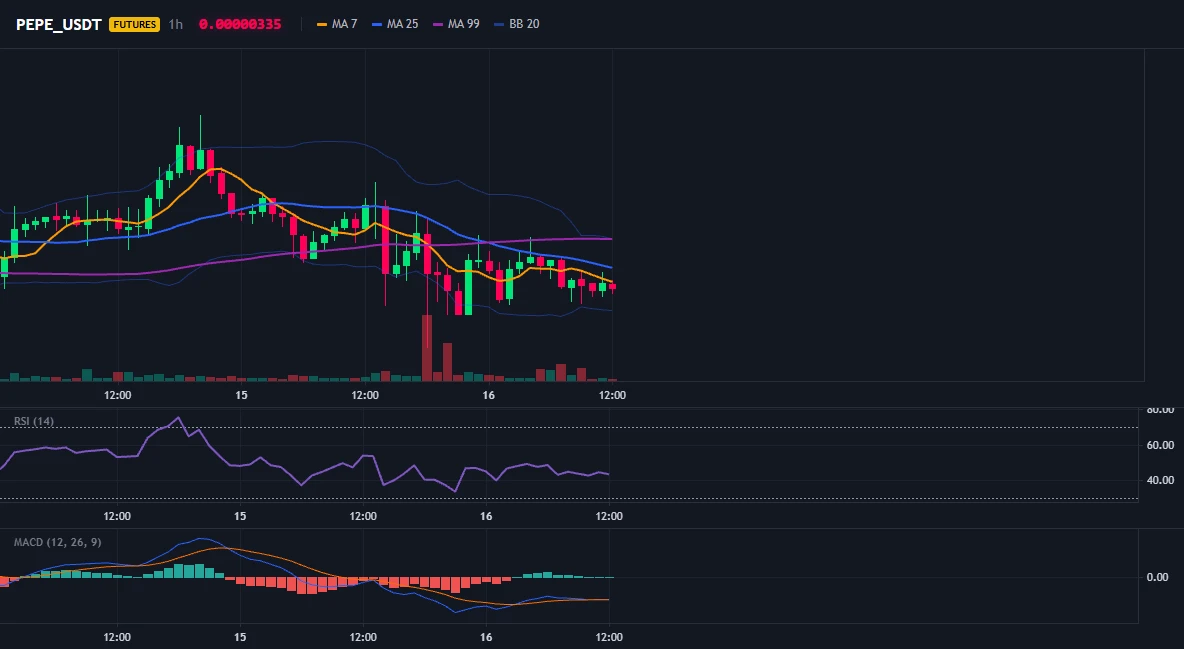Click the tallest red volume bar
Image resolution: width=1184 pixels, height=649 pixels.
[x=427, y=348]
